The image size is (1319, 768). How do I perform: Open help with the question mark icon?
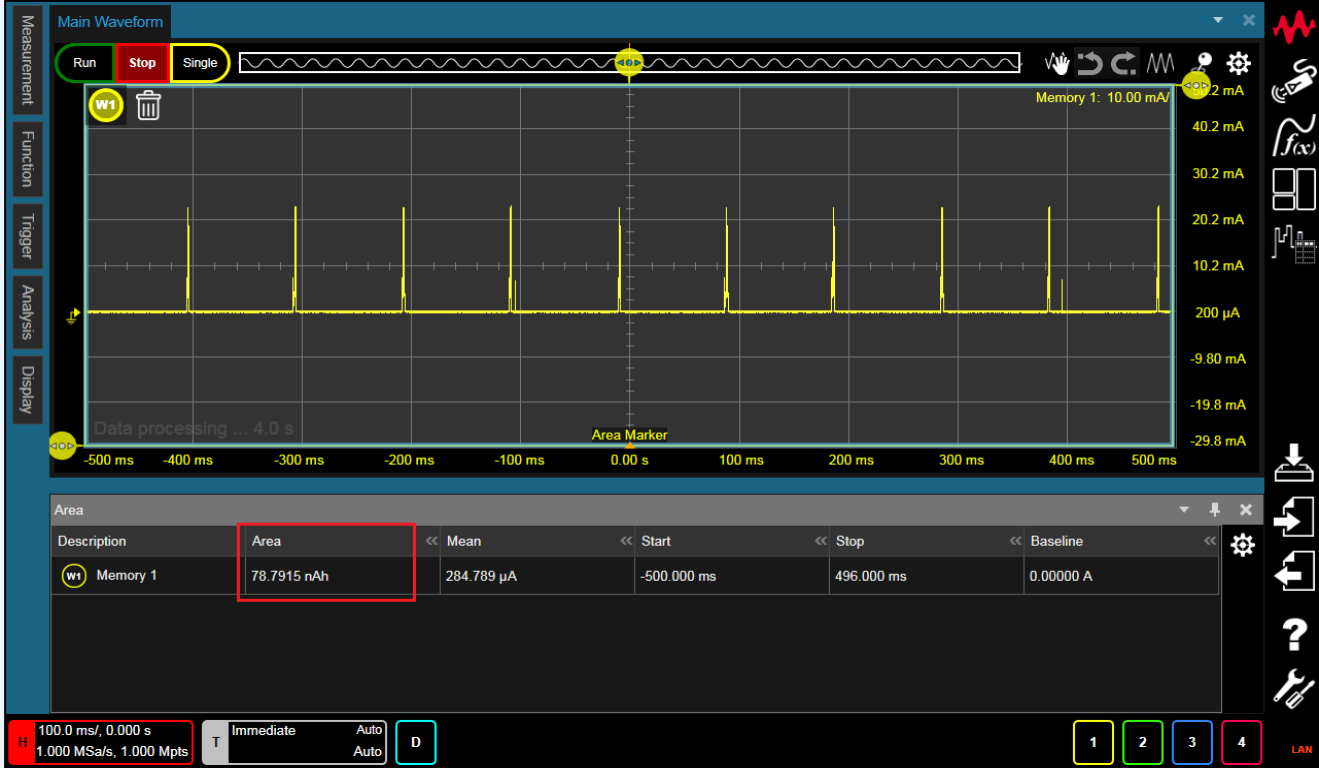1294,633
